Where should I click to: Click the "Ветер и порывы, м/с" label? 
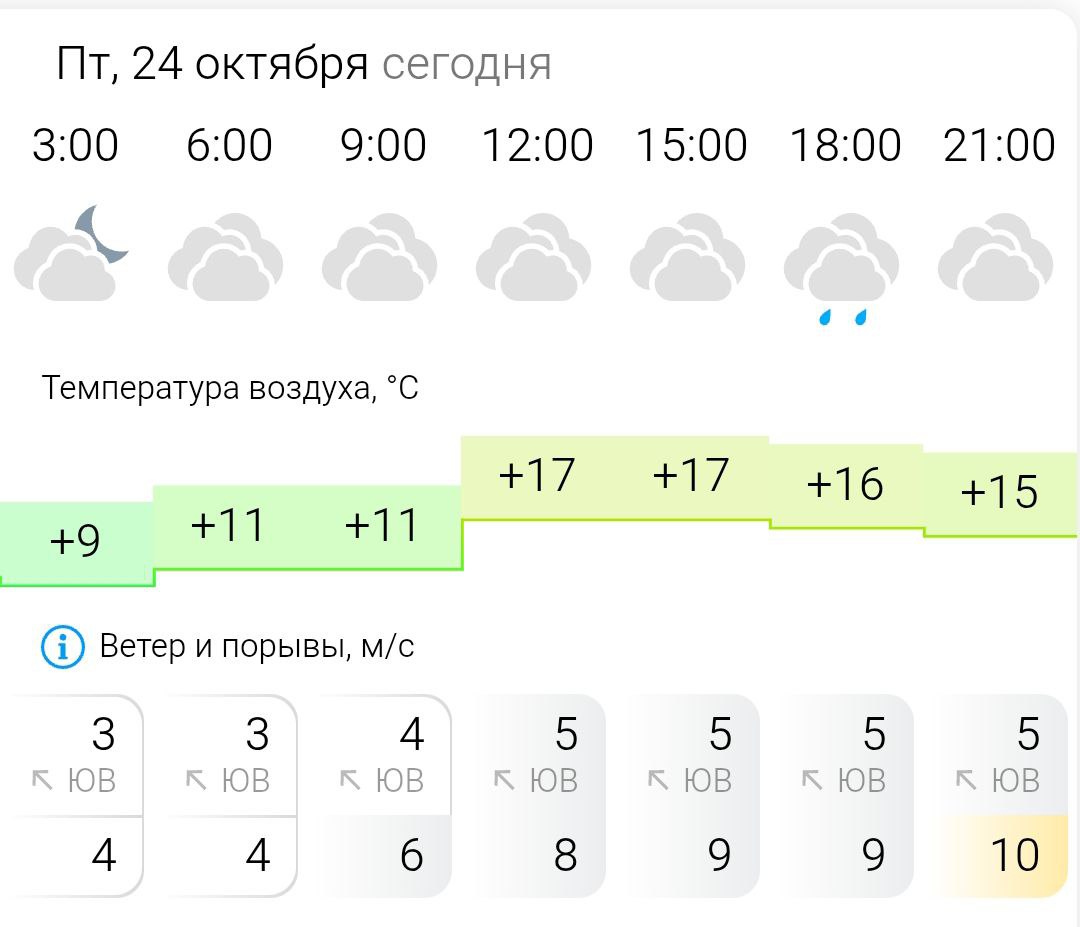[257, 647]
